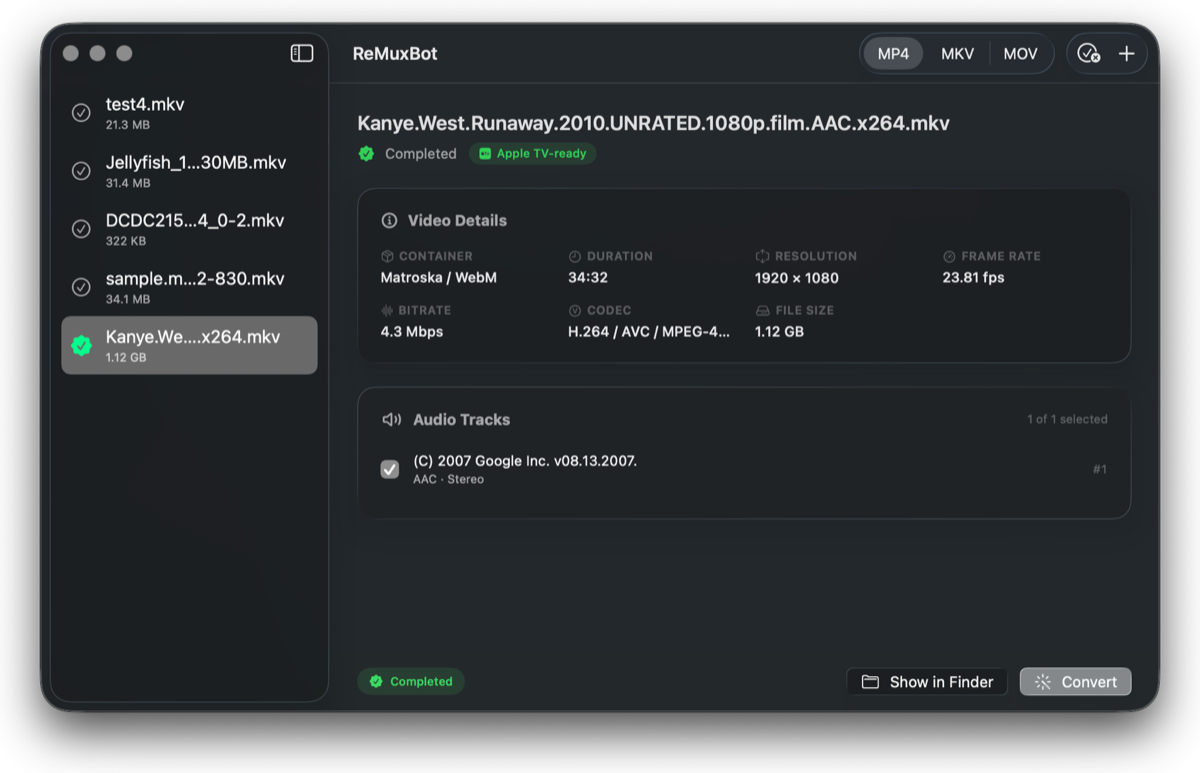Viewport: 1200px width, 773px height.
Task: Click the 1920 × 1080 resolution value
Action: (797, 278)
